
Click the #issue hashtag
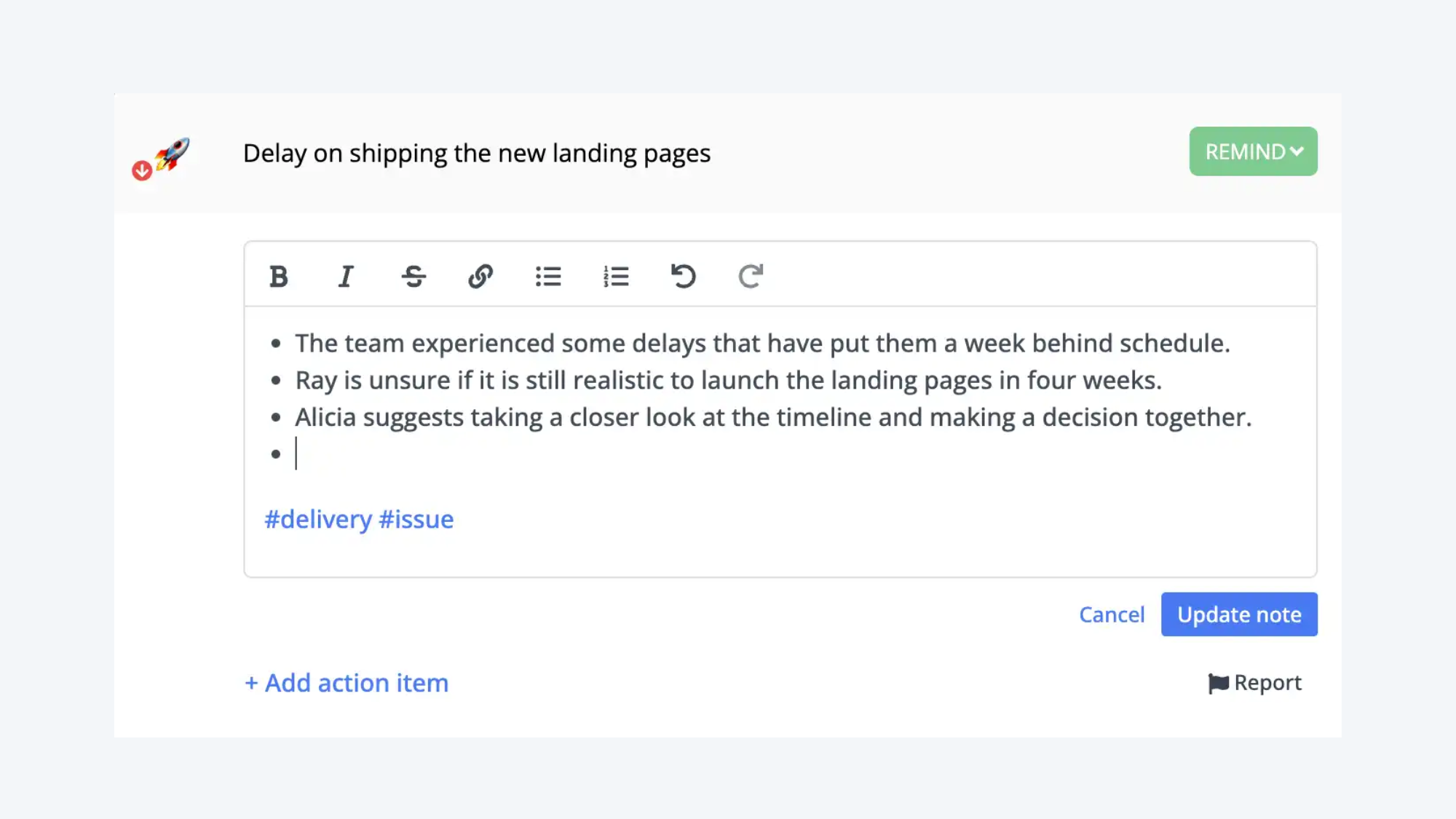(416, 520)
